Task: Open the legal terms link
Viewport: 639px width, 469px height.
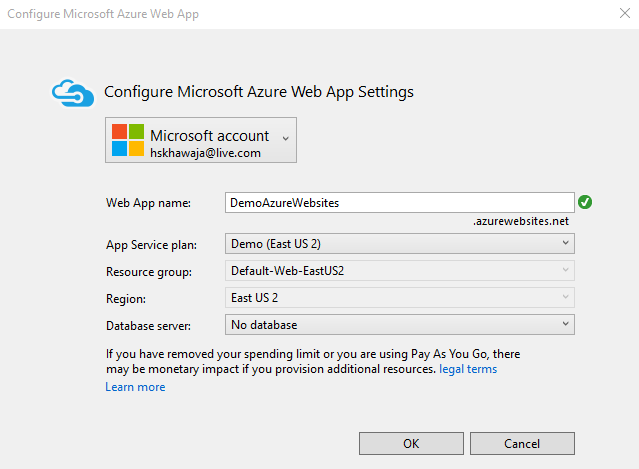Action: pyautogui.click(x=468, y=369)
